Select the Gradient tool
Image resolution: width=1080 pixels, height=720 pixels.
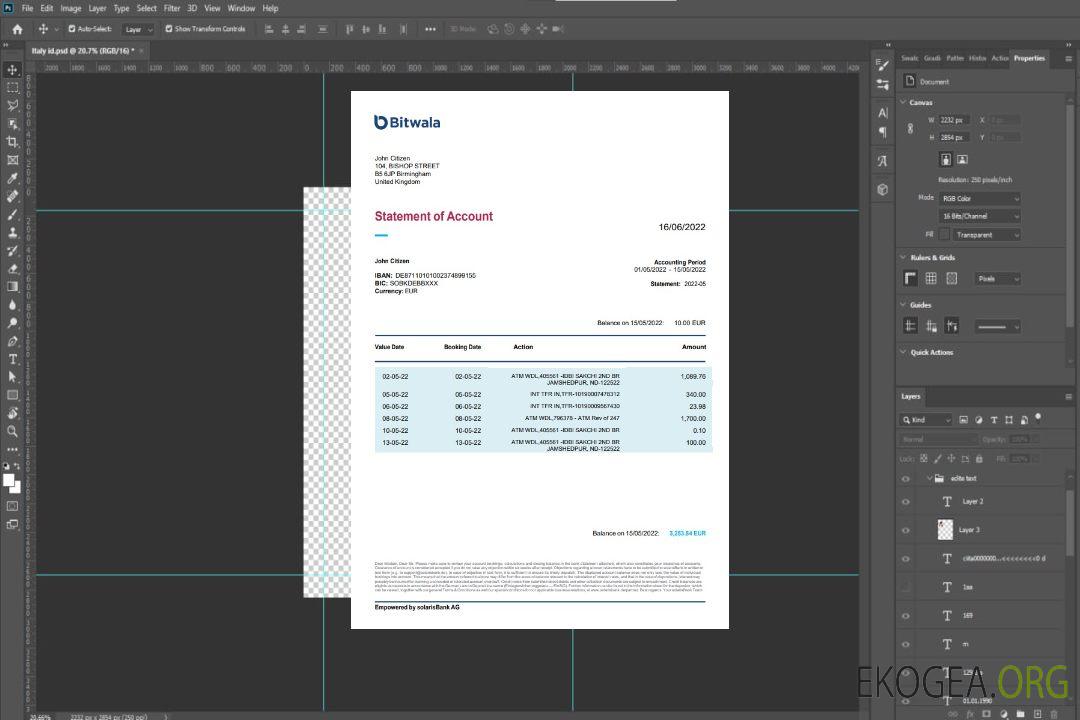coord(12,287)
